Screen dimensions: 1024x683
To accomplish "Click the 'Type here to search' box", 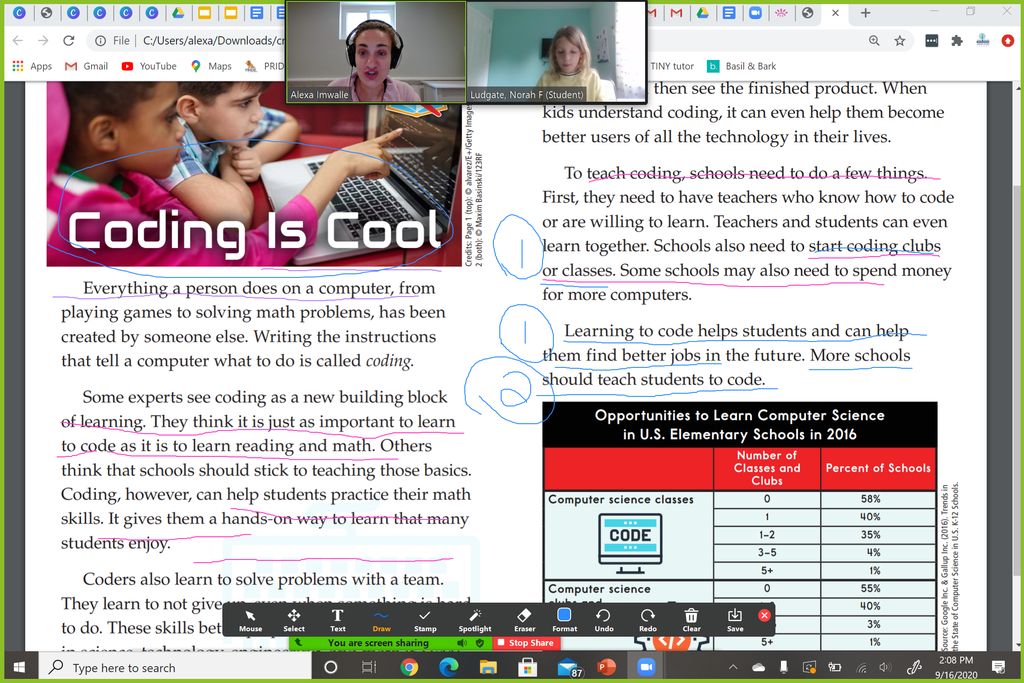I will (174, 667).
